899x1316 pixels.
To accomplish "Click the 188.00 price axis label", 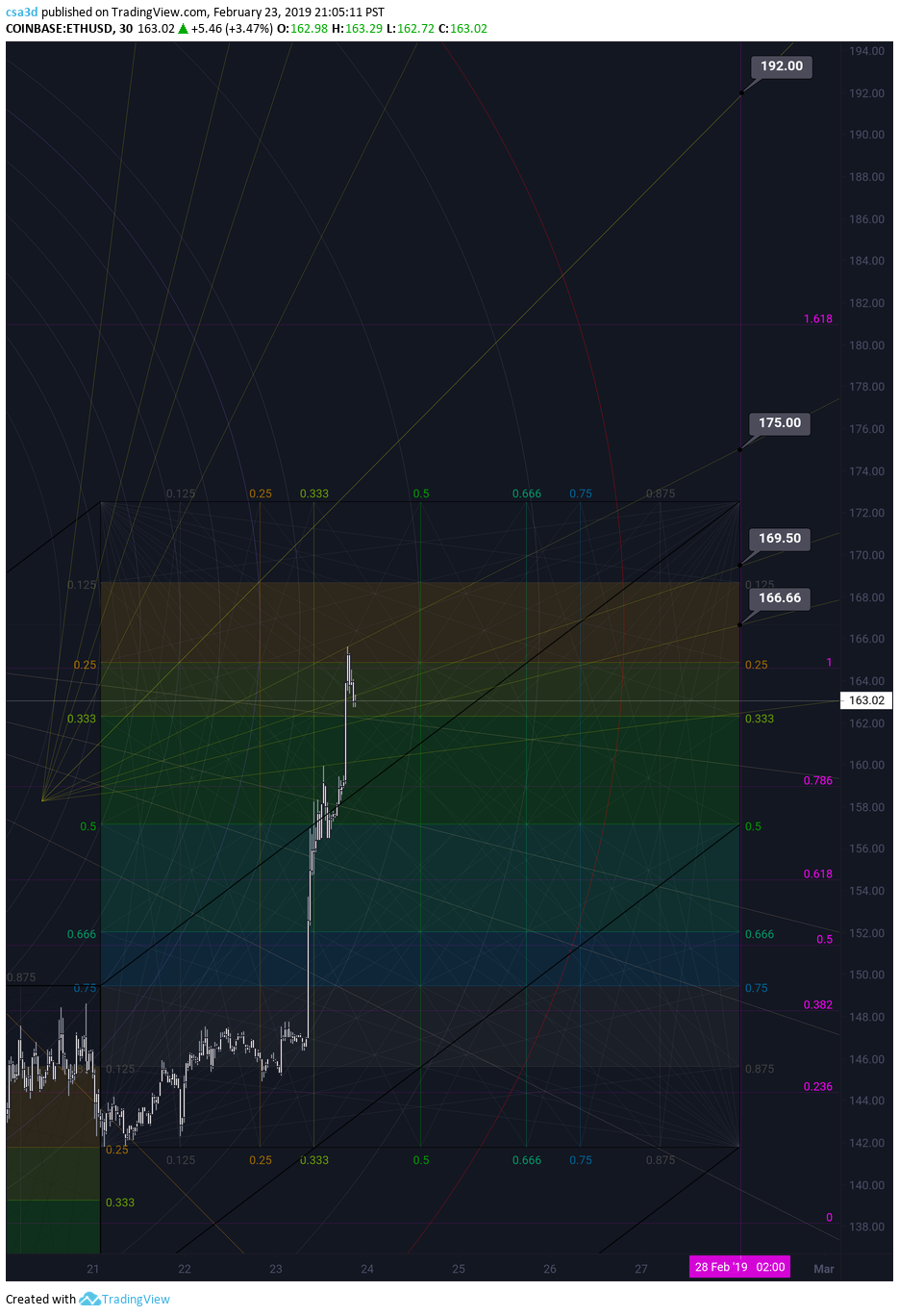I will click(x=866, y=178).
